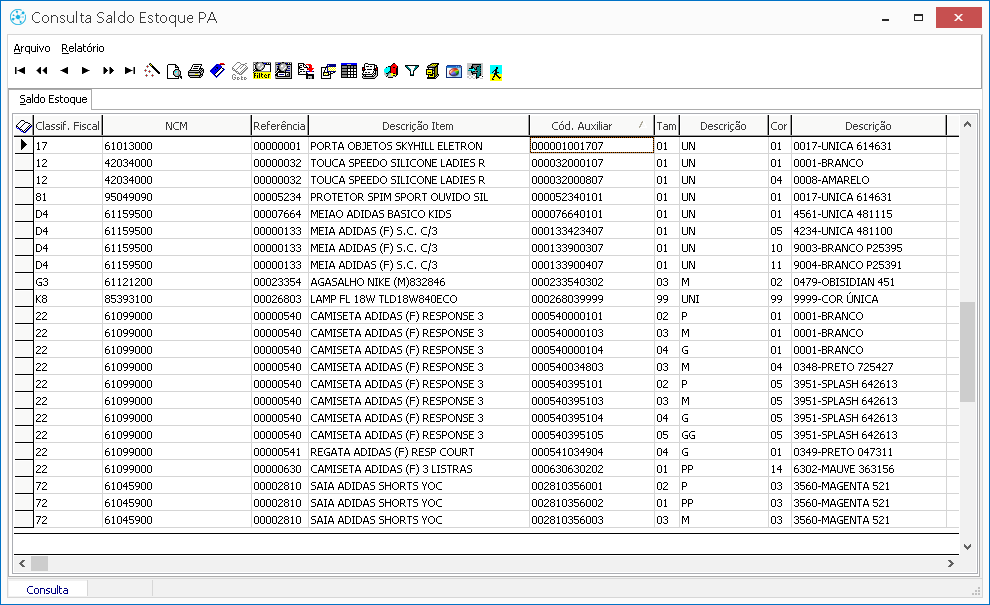
Task: Click the vertical scrollbar up arrow
Action: point(967,124)
